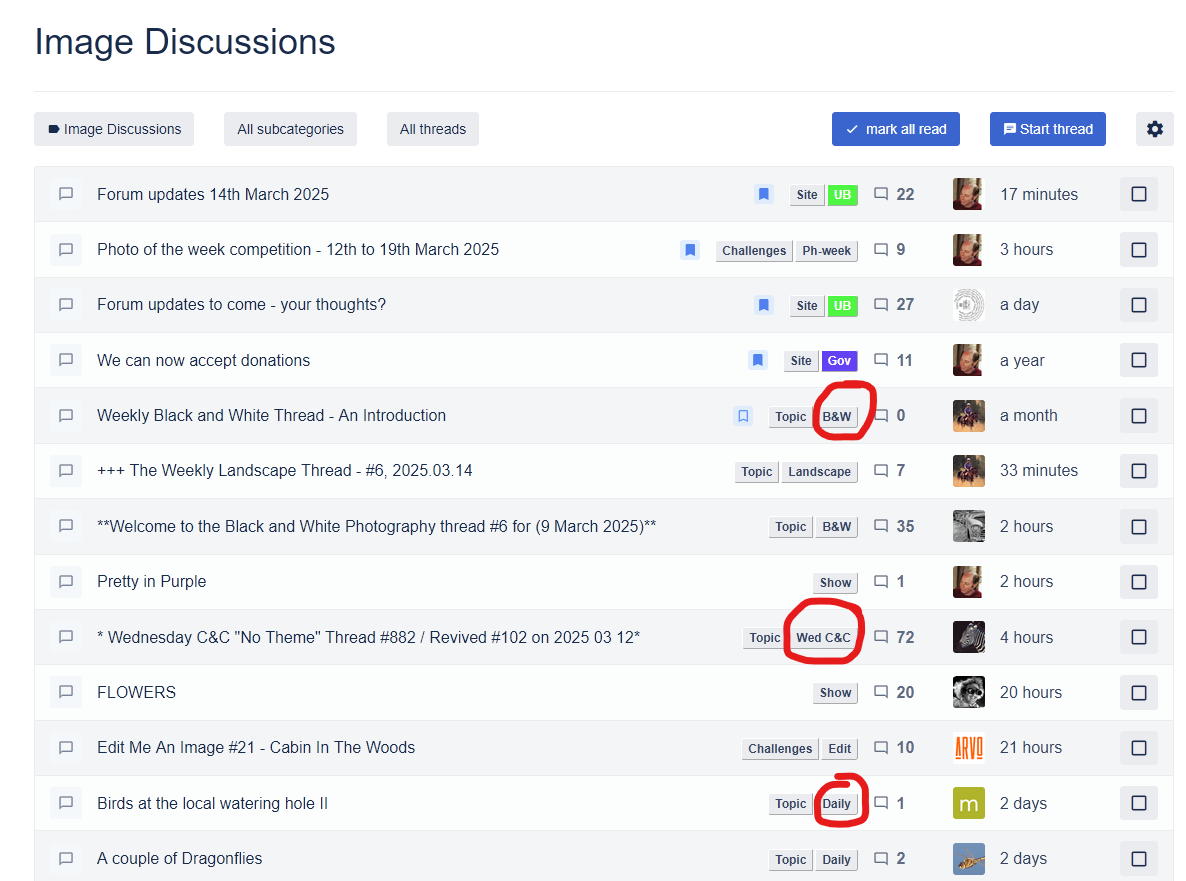The image size is (1186, 881).
Task: Select checkbox for Forum updates 14th March thread
Action: [x=1138, y=194]
